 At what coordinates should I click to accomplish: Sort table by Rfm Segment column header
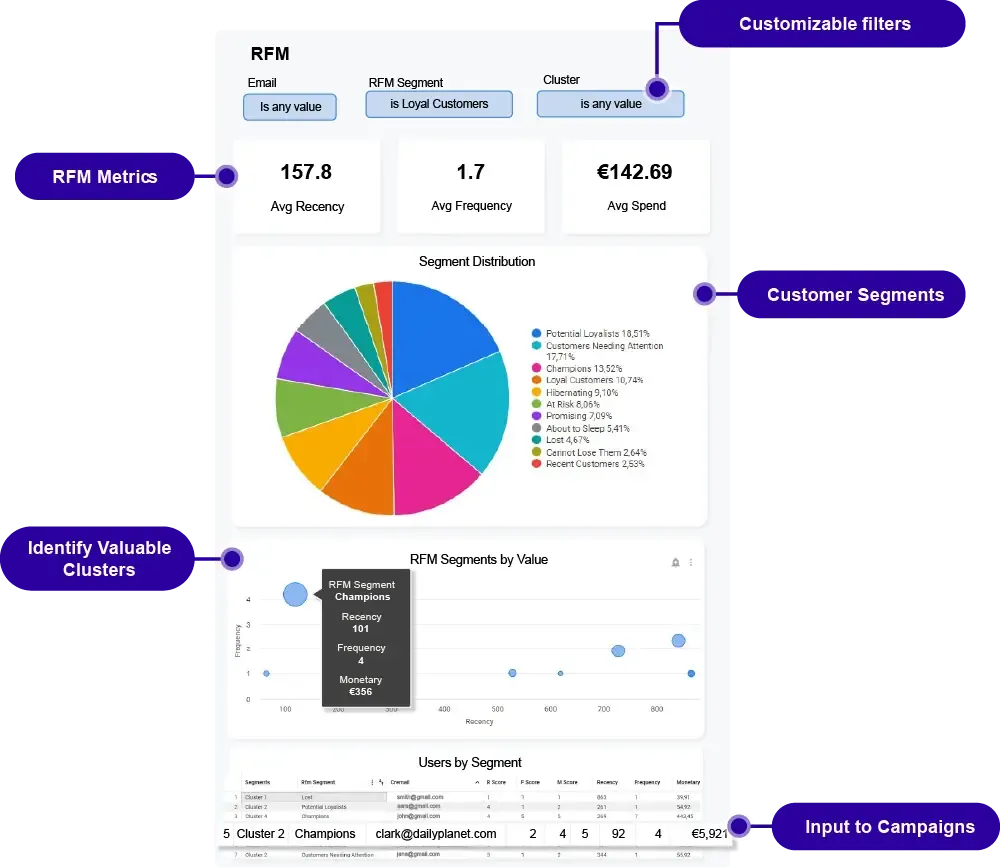click(318, 782)
